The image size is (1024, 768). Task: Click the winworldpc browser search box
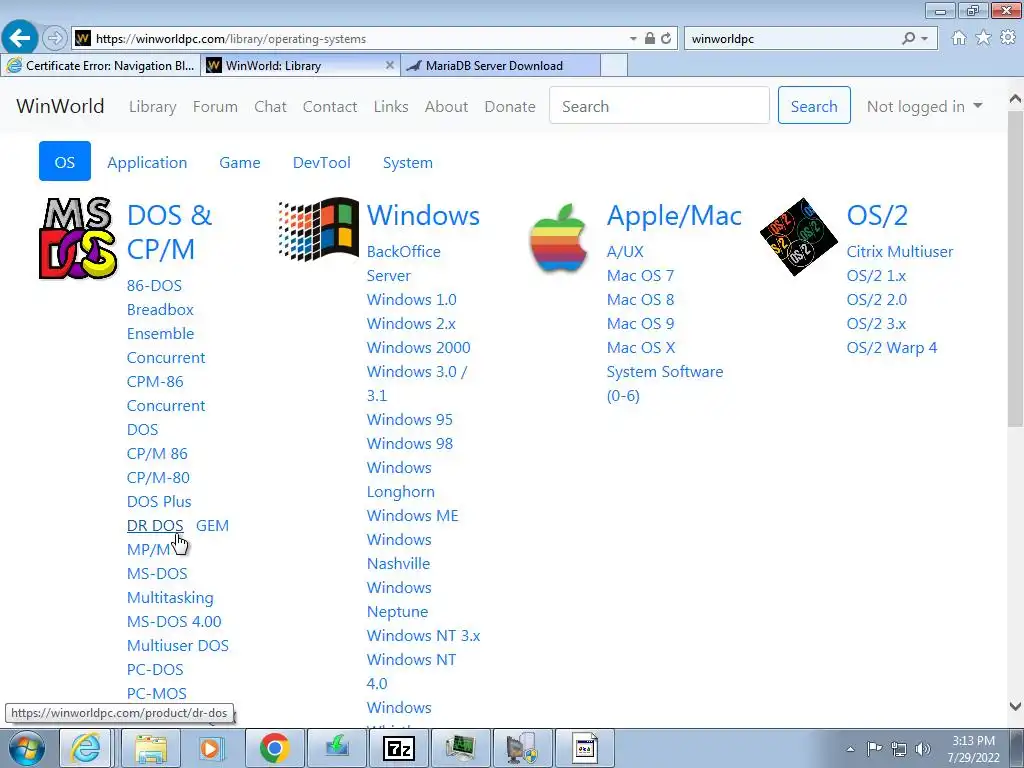coord(792,39)
